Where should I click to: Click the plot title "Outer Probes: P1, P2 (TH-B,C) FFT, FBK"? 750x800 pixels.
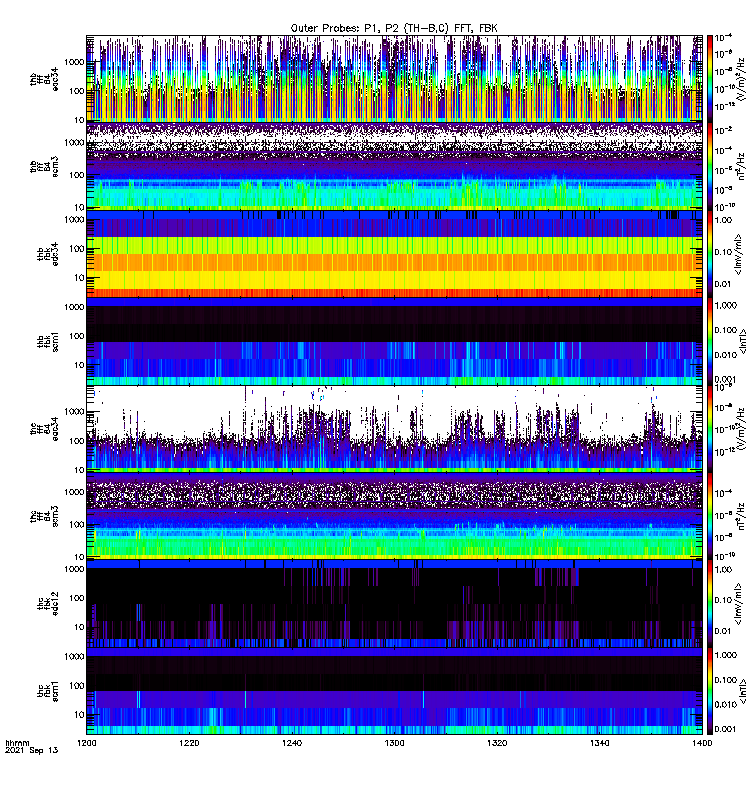[x=394, y=29]
